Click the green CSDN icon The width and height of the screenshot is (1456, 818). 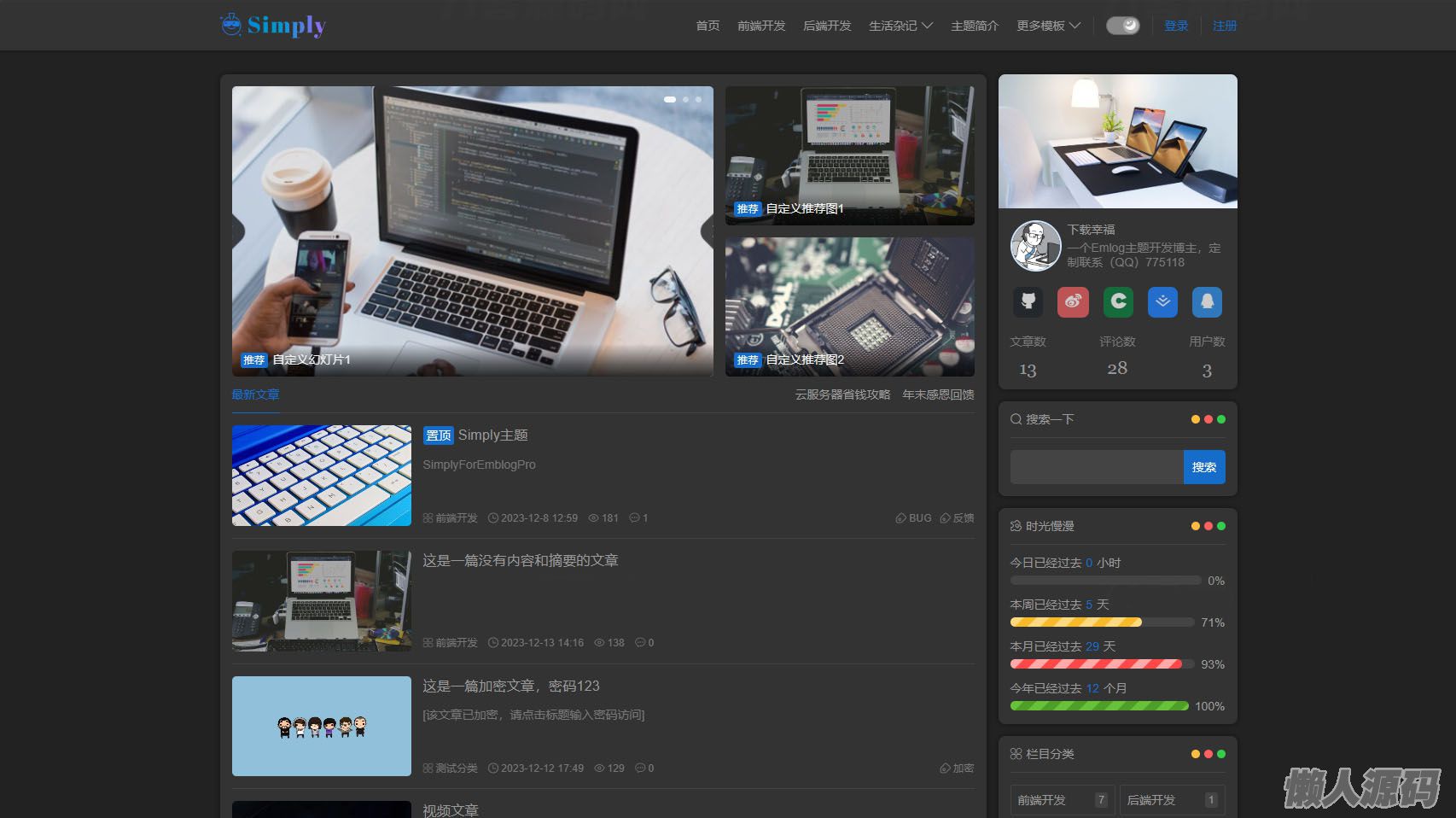click(1118, 301)
